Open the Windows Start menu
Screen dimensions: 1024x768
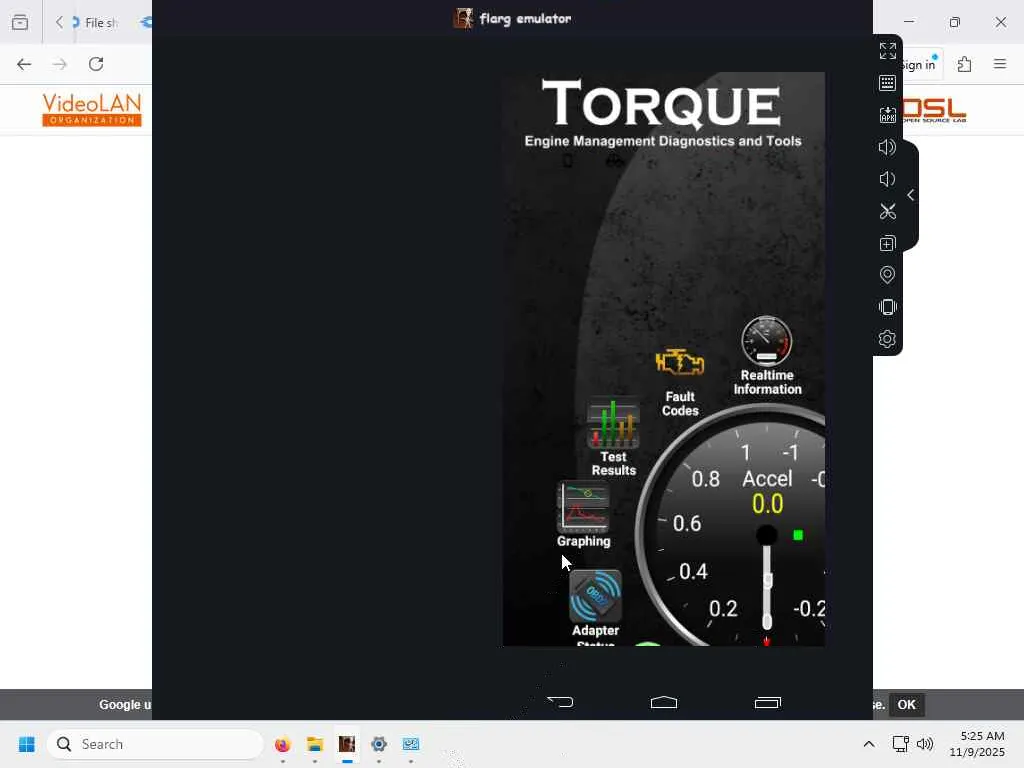point(27,744)
